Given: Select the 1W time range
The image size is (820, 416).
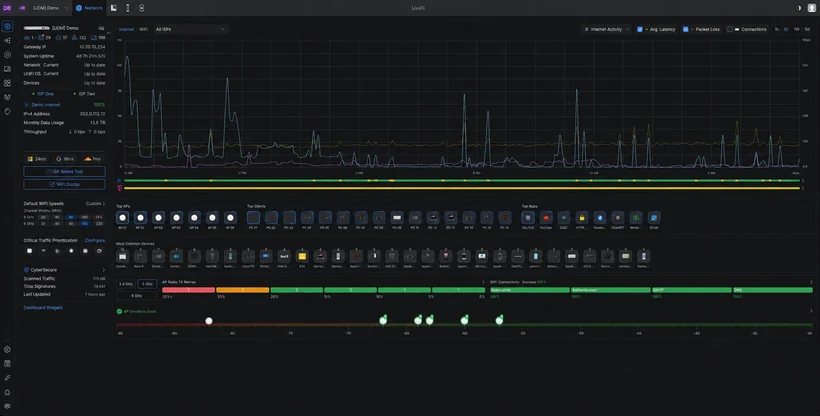Looking at the screenshot, I should [796, 29].
